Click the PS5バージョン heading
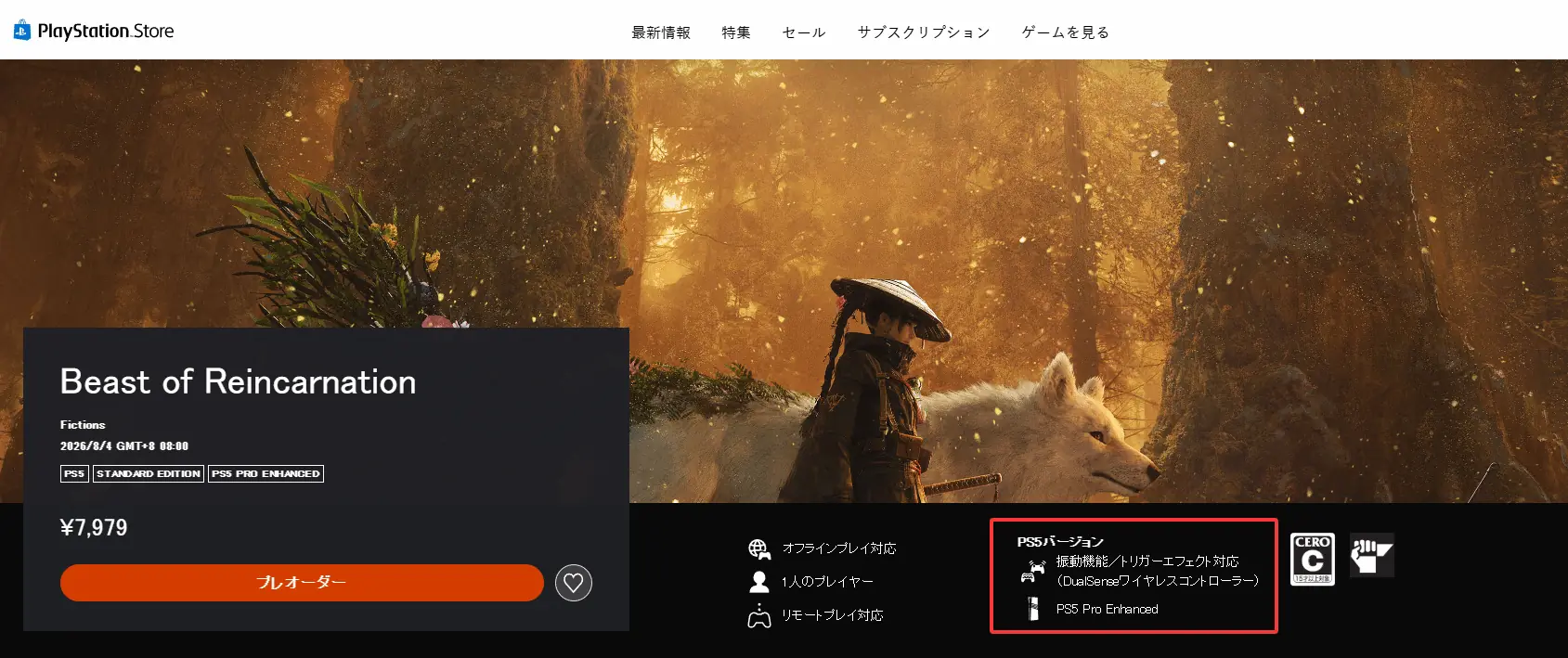 [x=1060, y=542]
